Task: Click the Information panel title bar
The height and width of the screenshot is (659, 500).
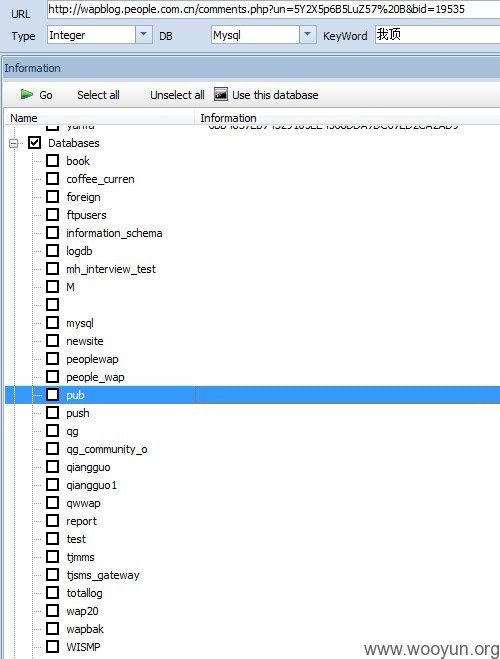Action: point(250,68)
